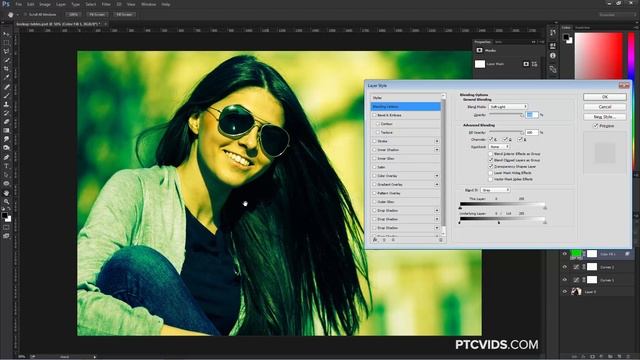This screenshot has width=640, height=360.
Task: Click OK in Layer Style dialog
Action: point(604,97)
